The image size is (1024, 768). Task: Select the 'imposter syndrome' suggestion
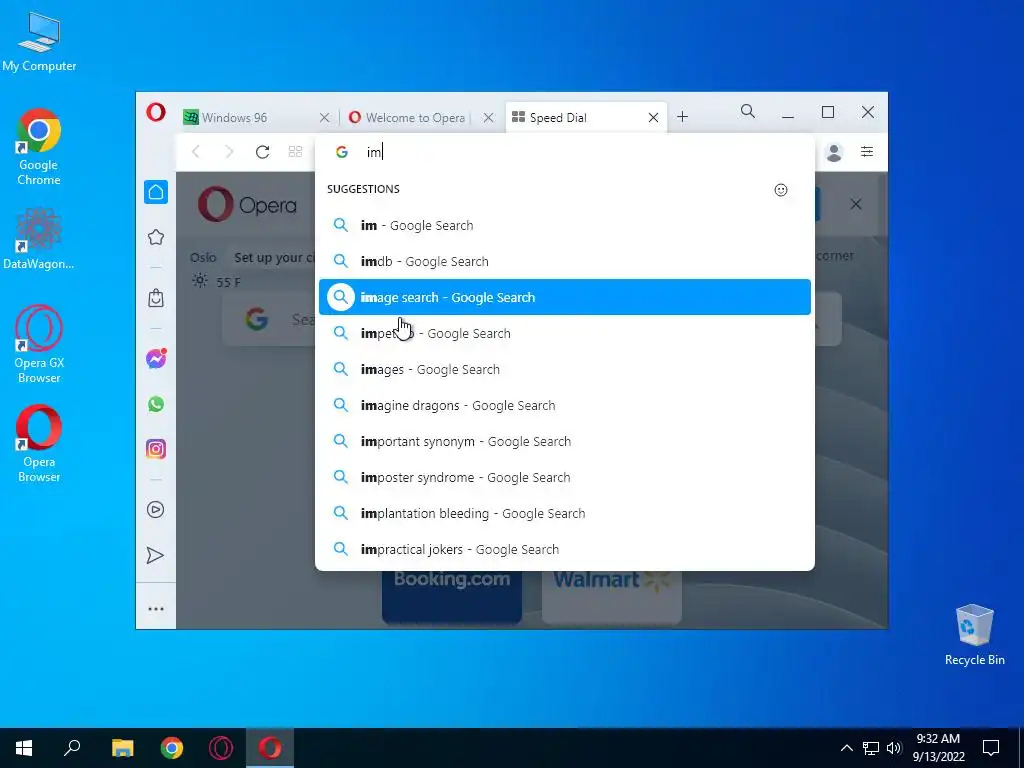[565, 477]
